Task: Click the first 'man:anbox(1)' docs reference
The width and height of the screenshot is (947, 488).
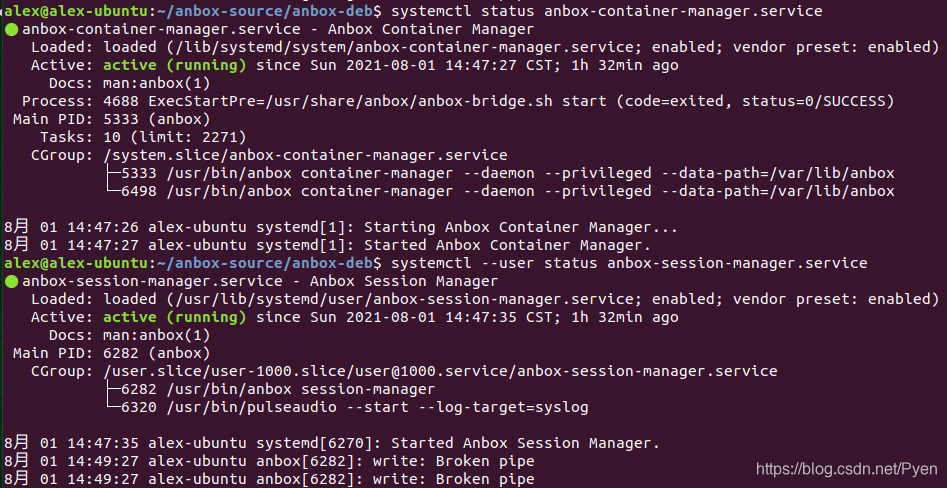Action: (x=156, y=84)
